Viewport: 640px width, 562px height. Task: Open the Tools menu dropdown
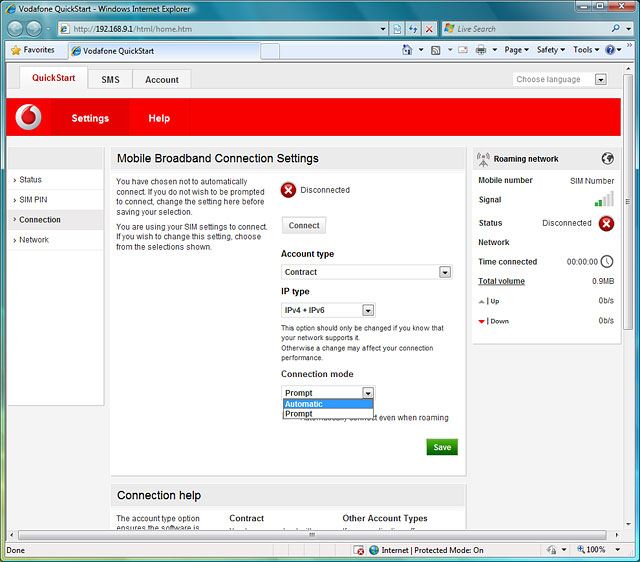coord(586,50)
